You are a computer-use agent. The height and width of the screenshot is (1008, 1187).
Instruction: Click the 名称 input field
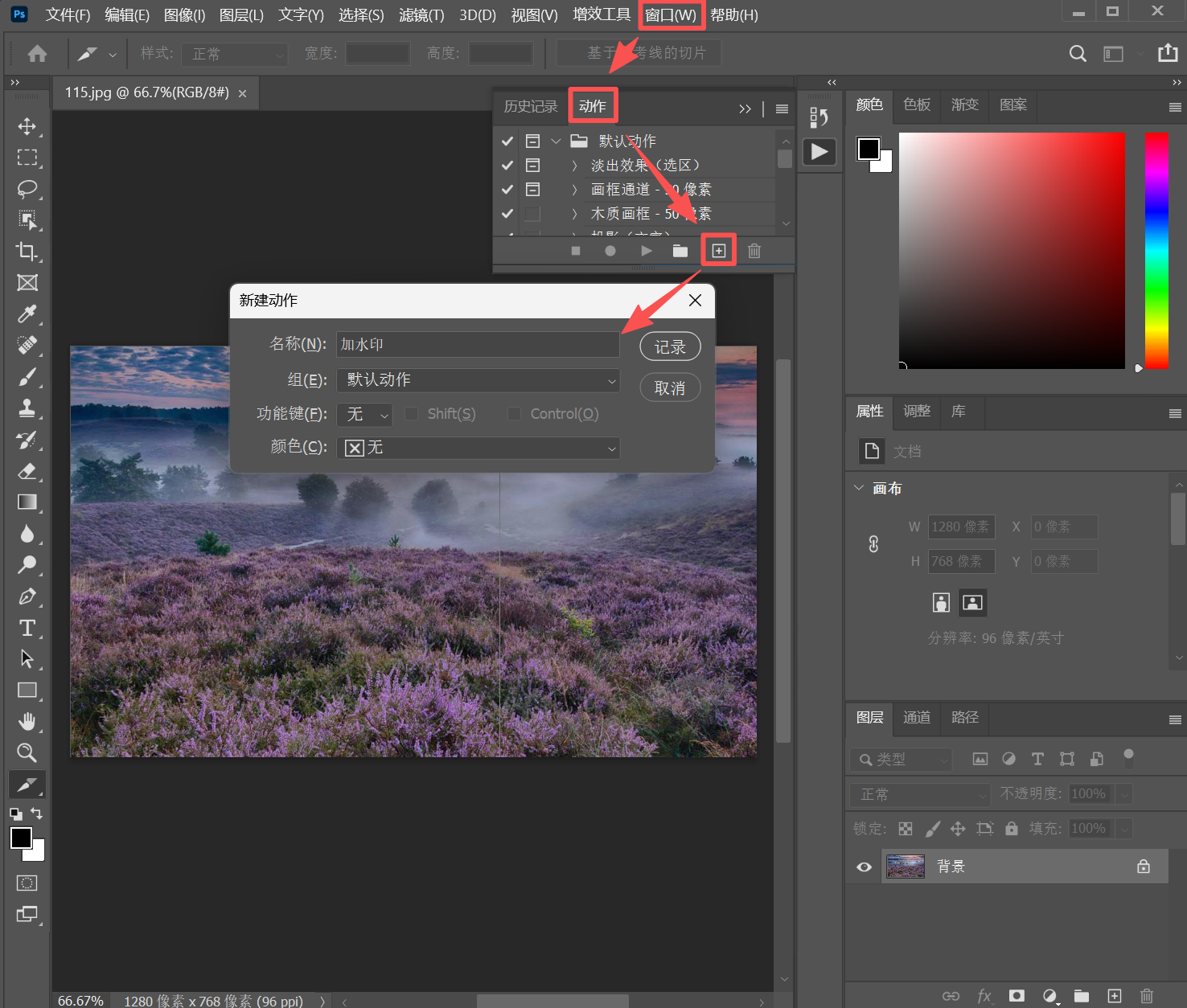(478, 345)
